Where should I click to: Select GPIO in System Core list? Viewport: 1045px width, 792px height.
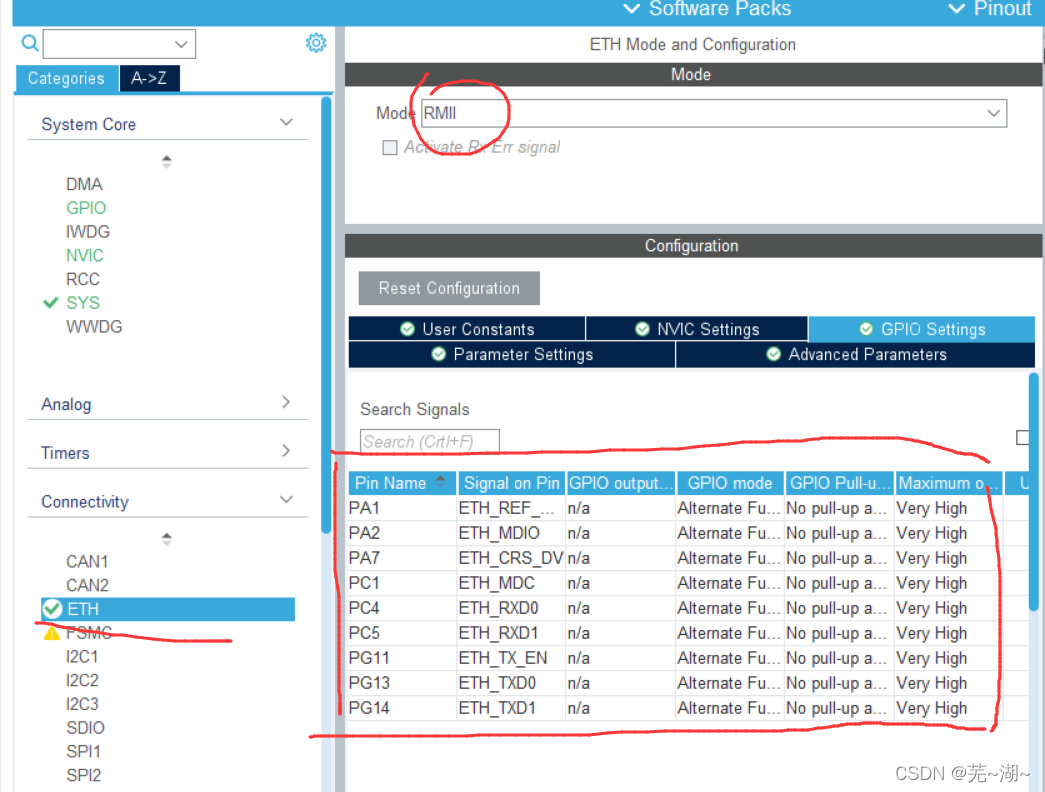point(86,208)
